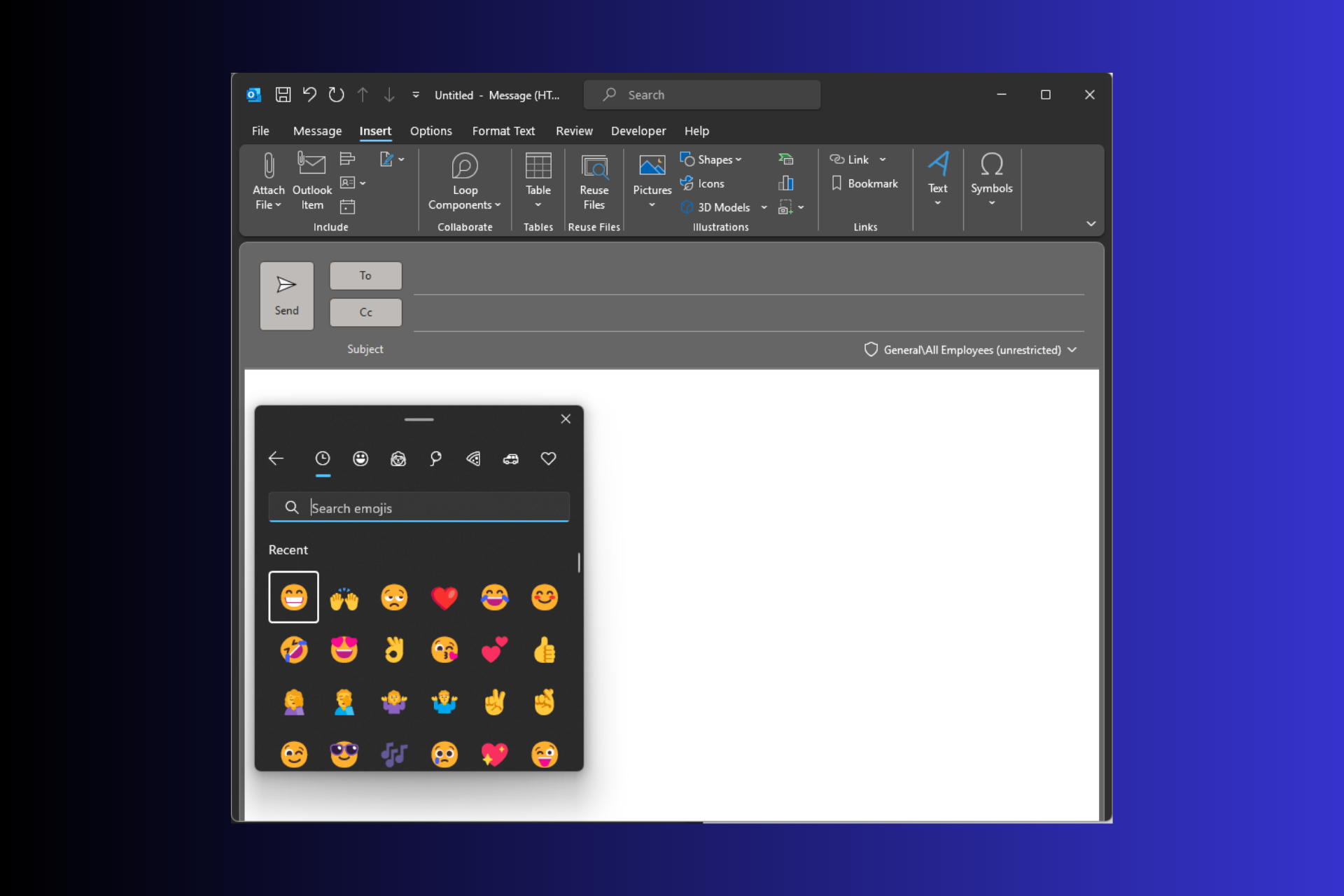The width and height of the screenshot is (1344, 896).
Task: Click the To recipients field
Action: pos(748,279)
